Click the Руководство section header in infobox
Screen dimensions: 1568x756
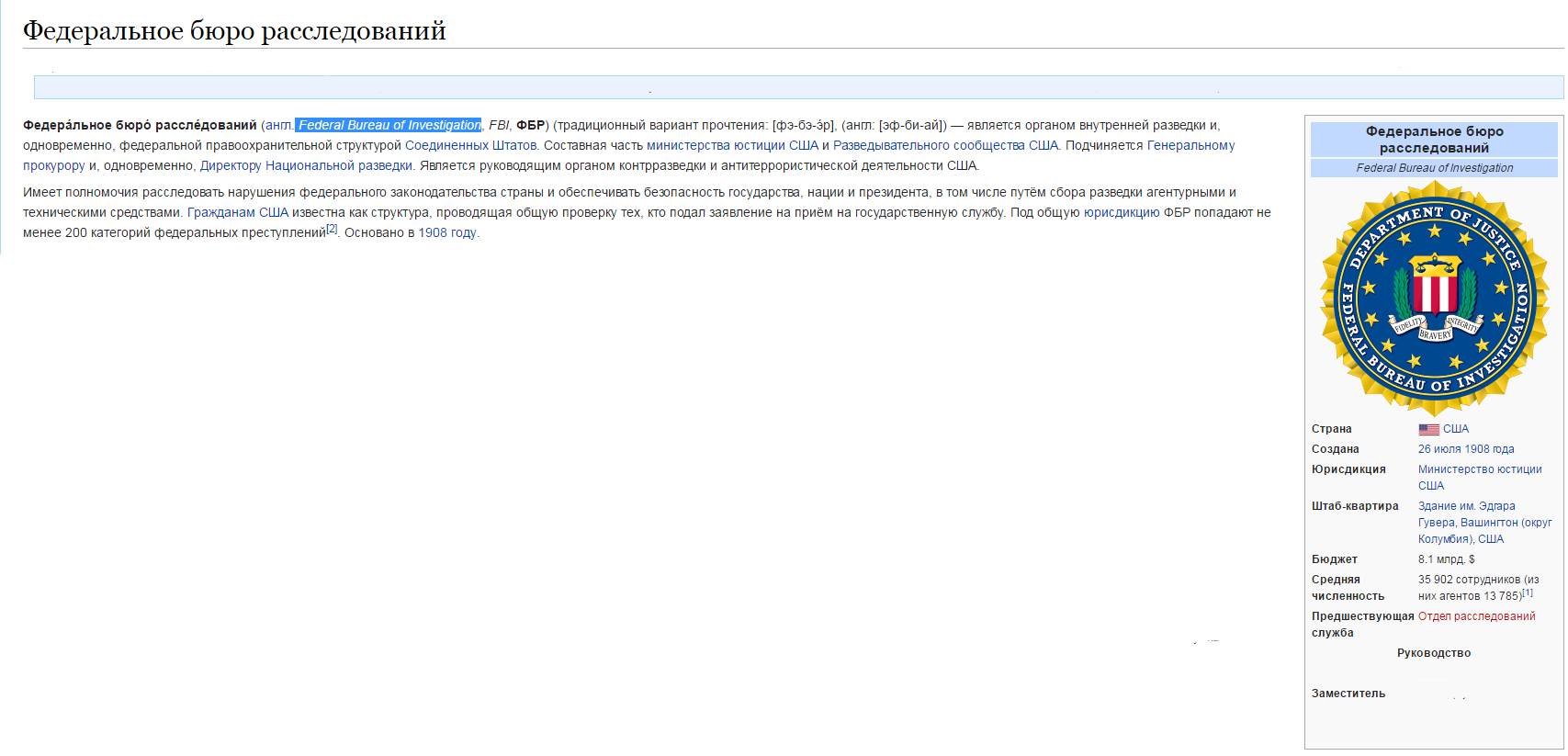click(1434, 653)
